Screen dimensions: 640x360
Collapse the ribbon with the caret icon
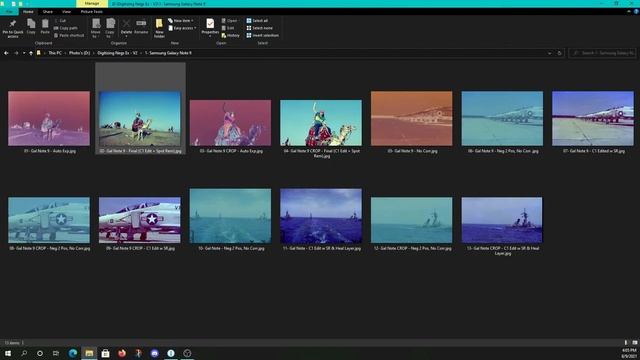(629, 12)
